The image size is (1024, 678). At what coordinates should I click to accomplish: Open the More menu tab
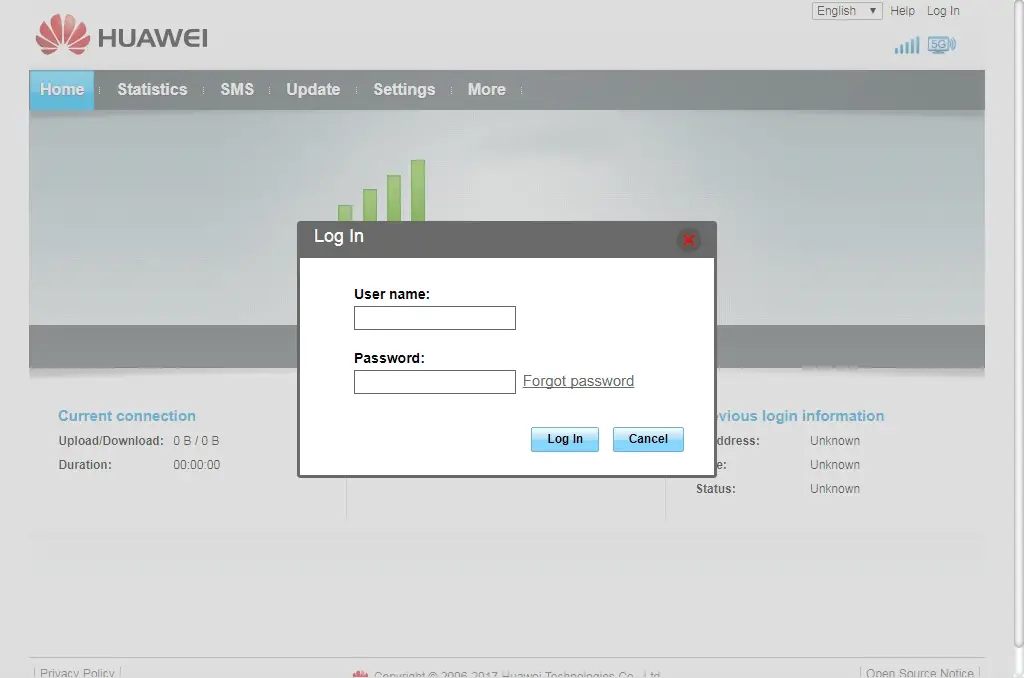click(486, 89)
